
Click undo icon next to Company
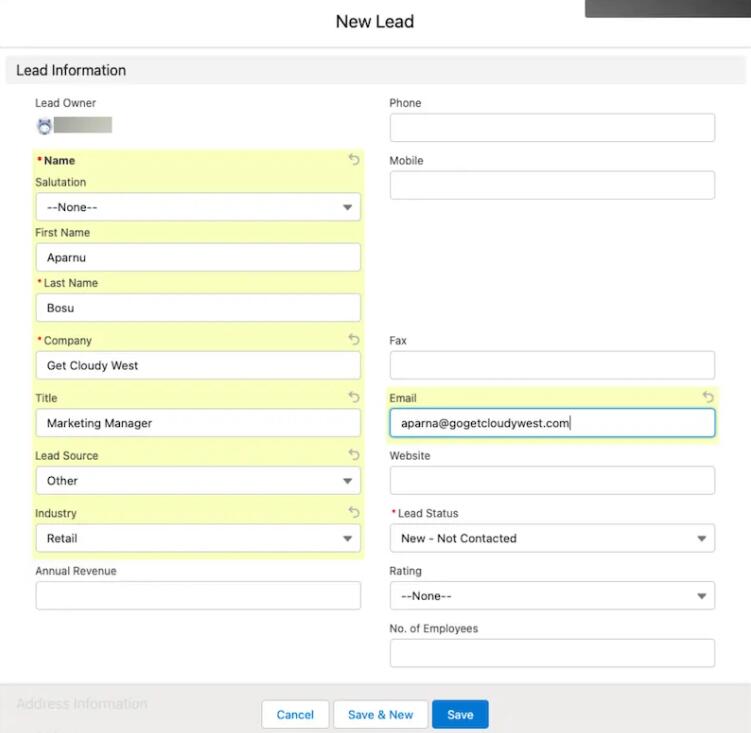pyautogui.click(x=354, y=340)
